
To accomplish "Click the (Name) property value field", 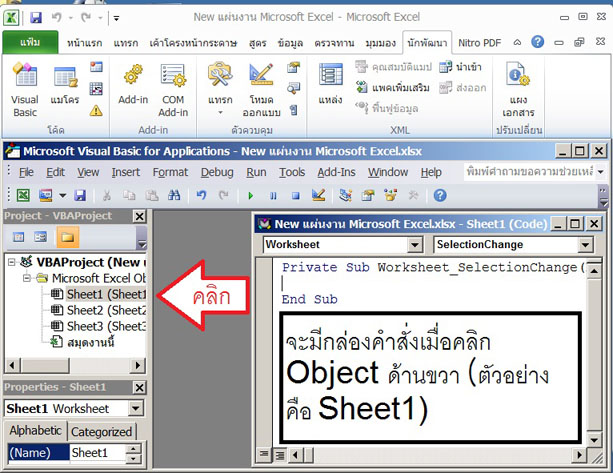I will point(95,453).
